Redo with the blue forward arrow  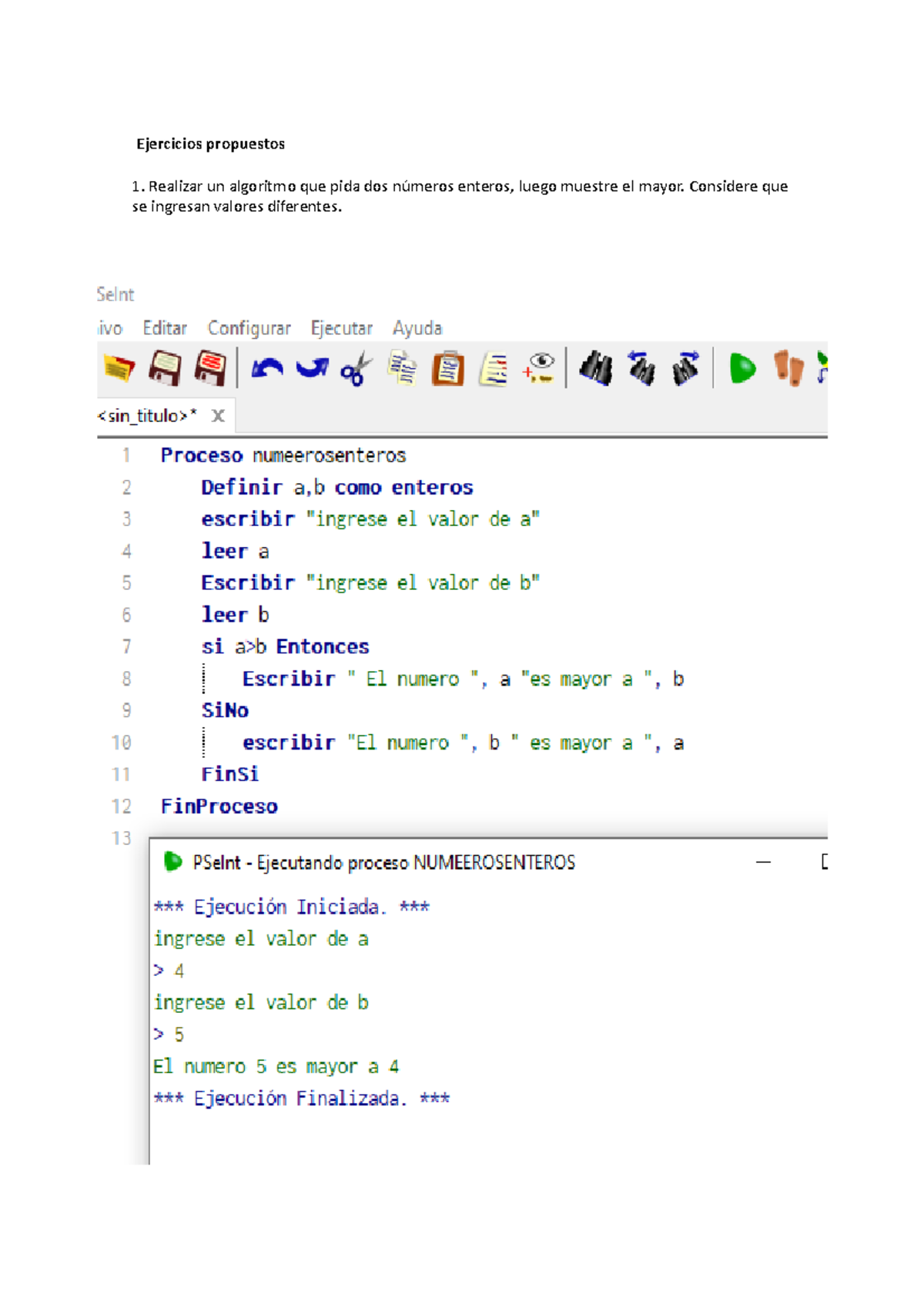coord(312,368)
